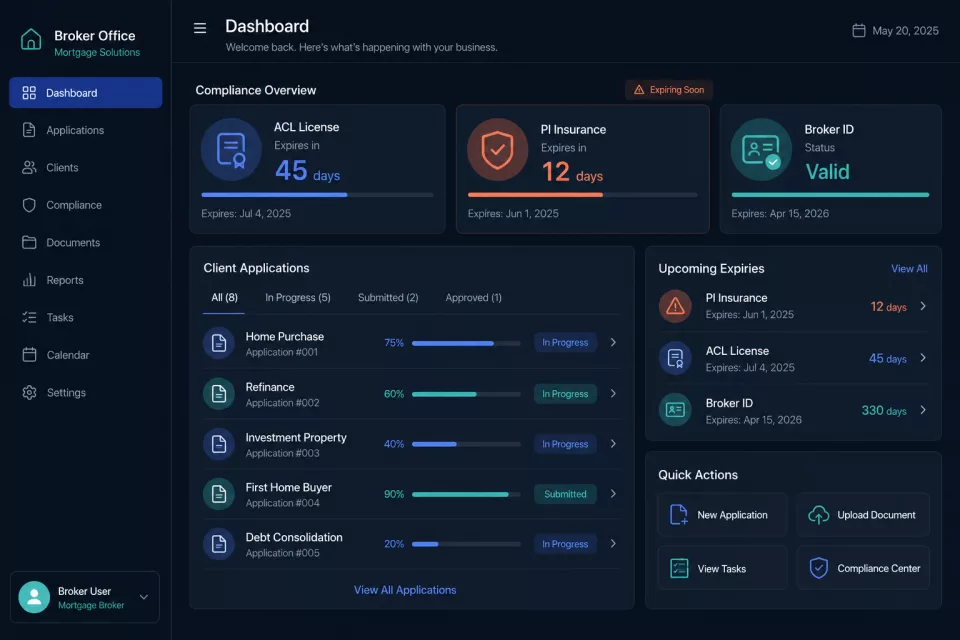Click the "330 days" value for Broker ID

click(883, 410)
